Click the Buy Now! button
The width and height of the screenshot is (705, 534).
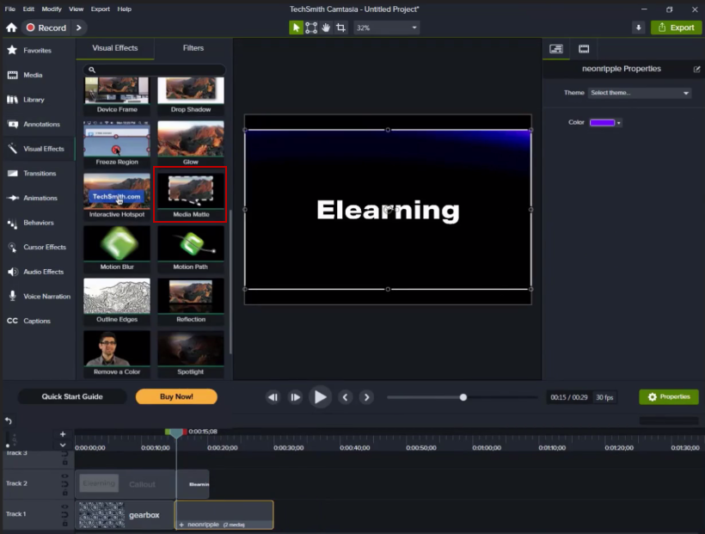click(x=176, y=397)
